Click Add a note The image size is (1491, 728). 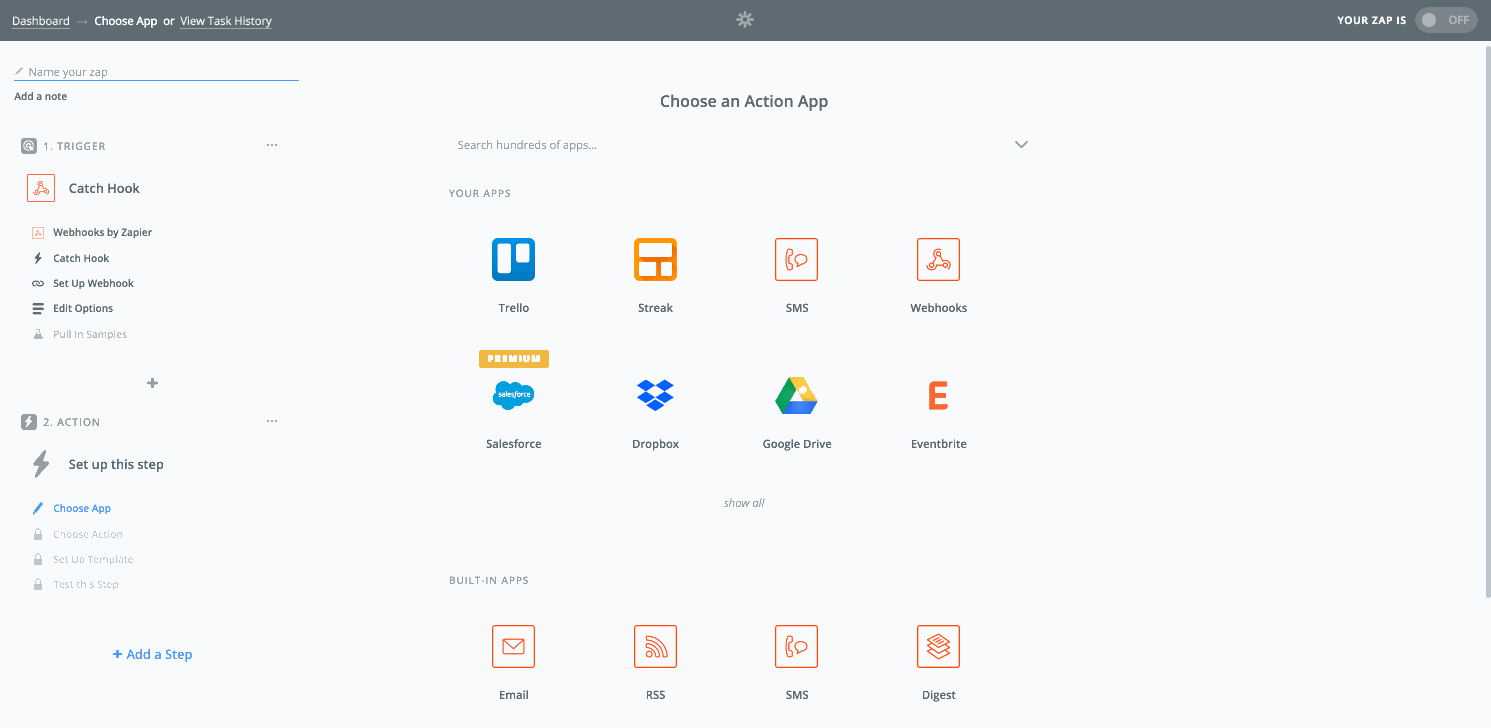(x=41, y=96)
